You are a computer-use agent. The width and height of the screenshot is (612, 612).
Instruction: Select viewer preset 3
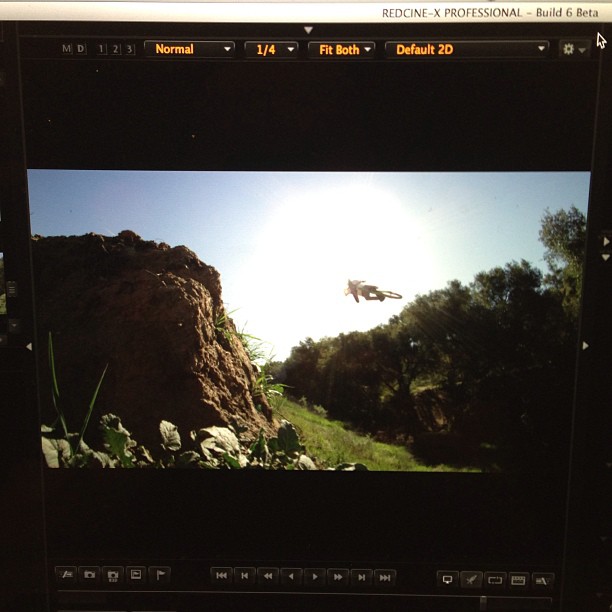click(129, 49)
